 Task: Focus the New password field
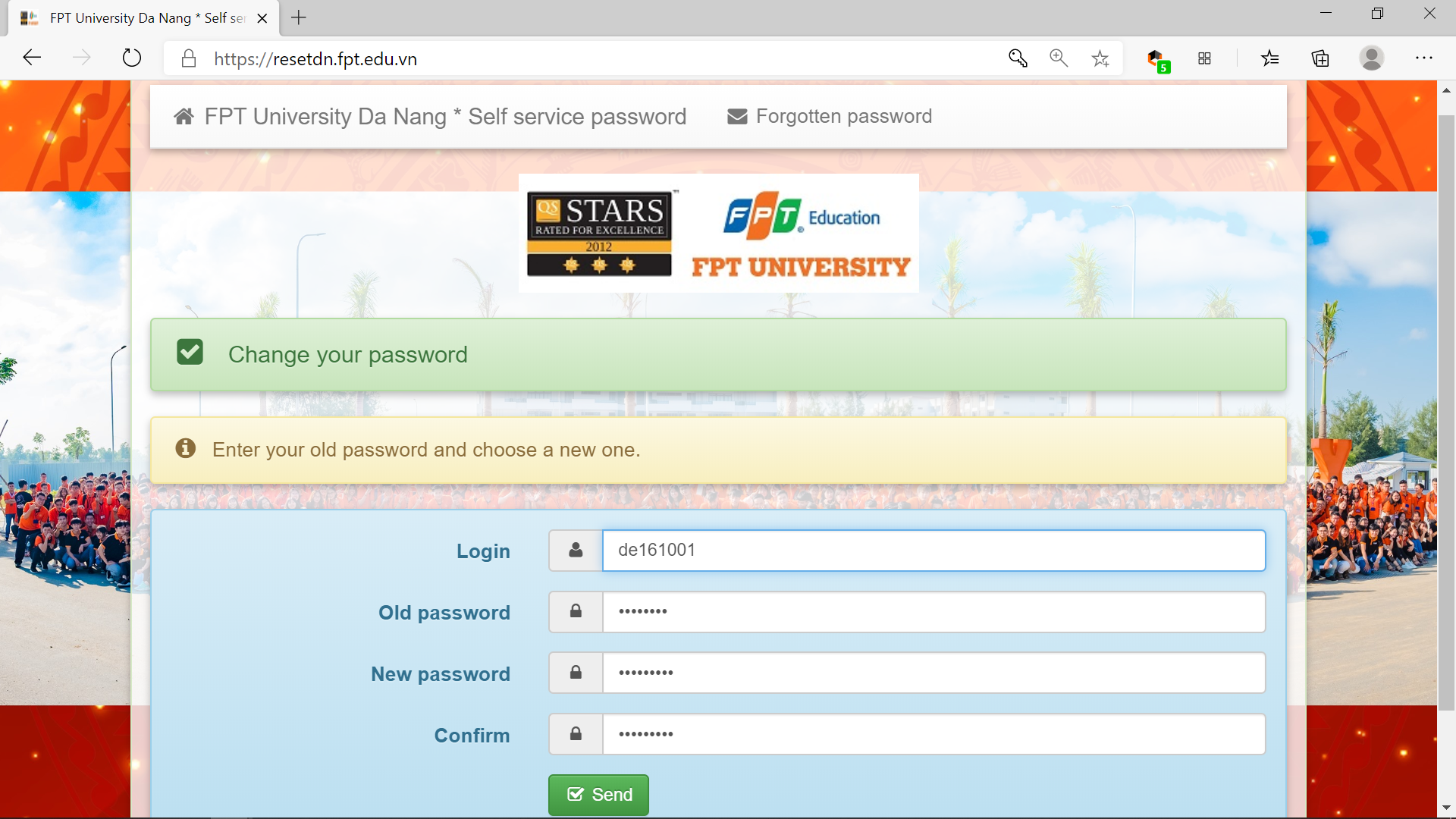coord(933,673)
